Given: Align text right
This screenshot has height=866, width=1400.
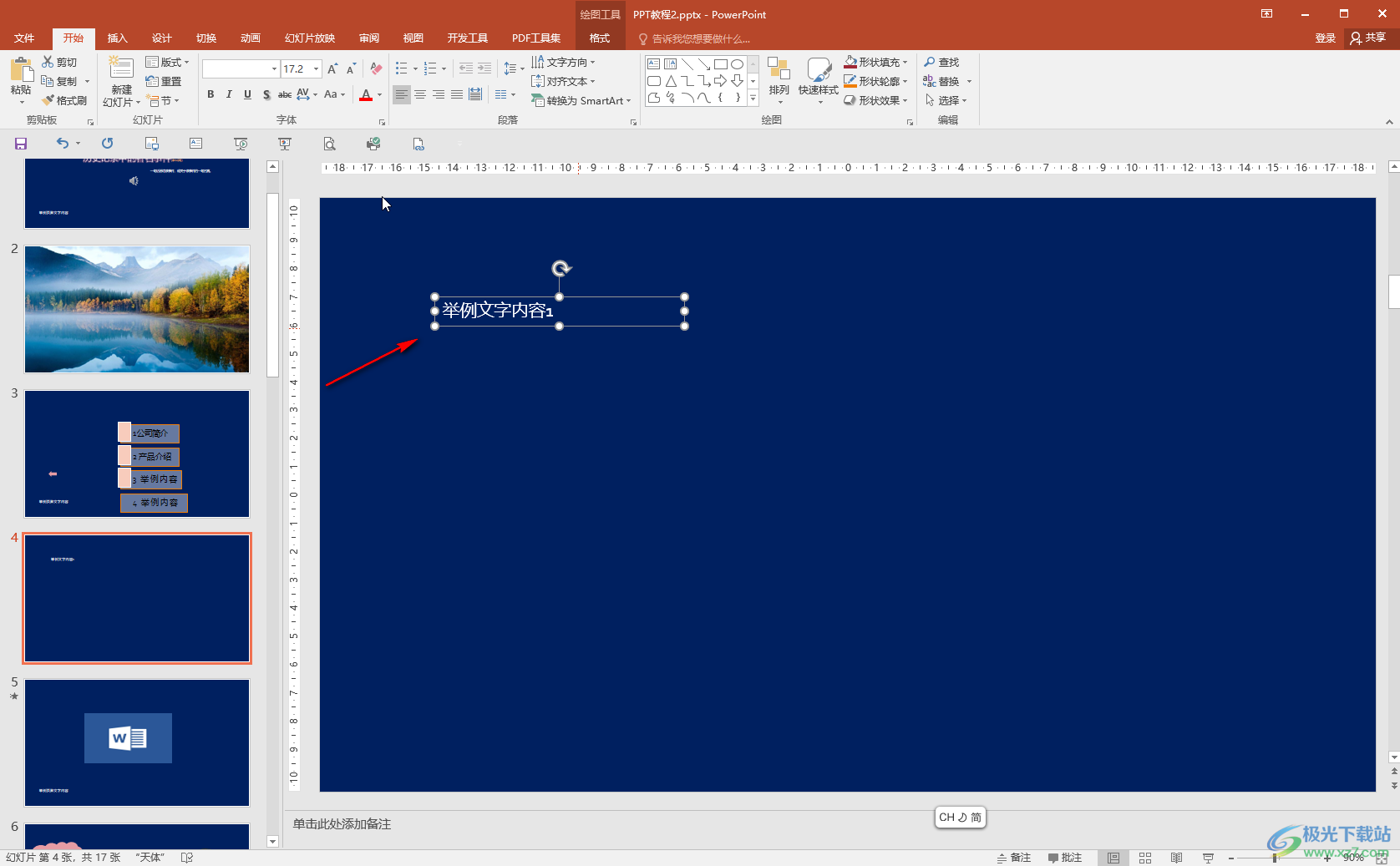Looking at the screenshot, I should [x=439, y=94].
